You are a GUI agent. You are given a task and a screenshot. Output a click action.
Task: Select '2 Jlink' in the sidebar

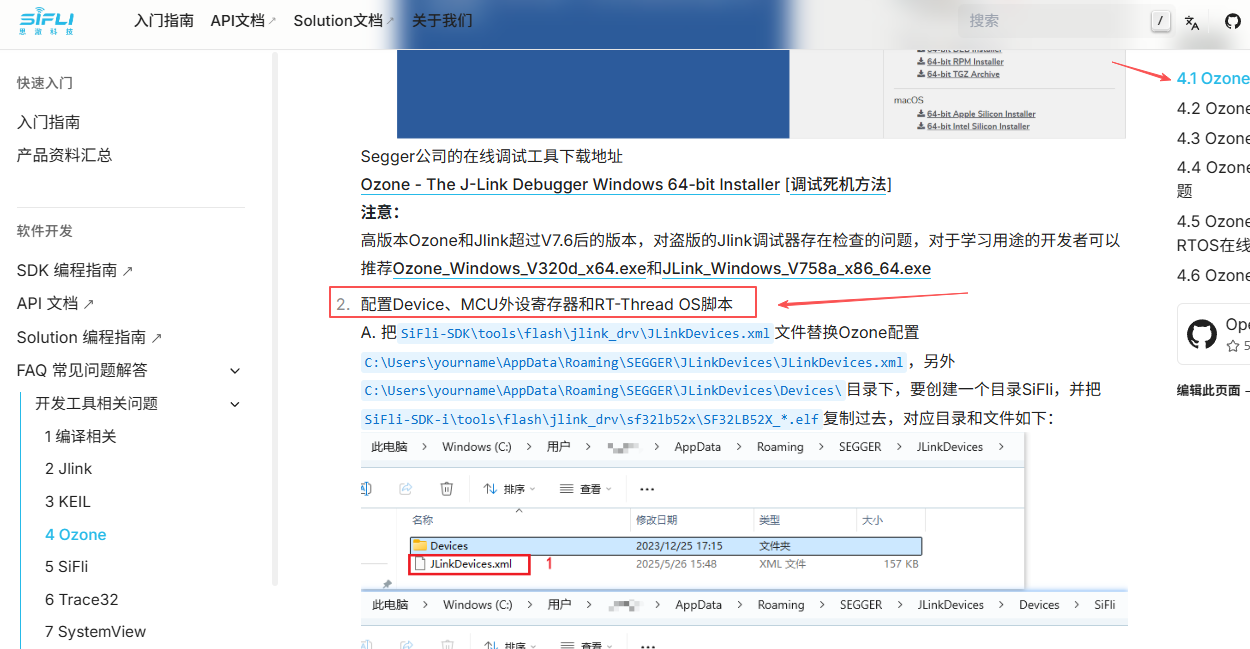pyautogui.click(x=68, y=469)
